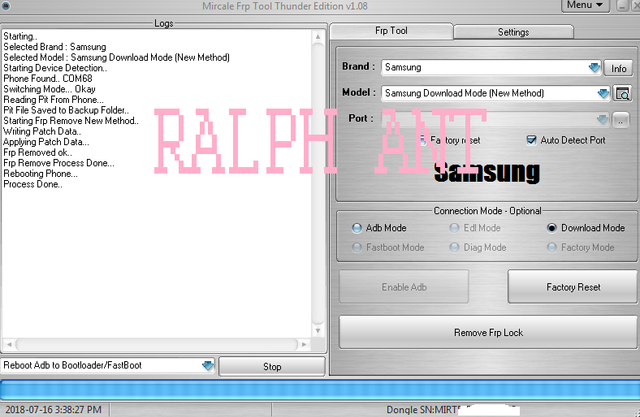Click the Factory Reset button
The height and width of the screenshot is (417, 640).
click(573, 287)
